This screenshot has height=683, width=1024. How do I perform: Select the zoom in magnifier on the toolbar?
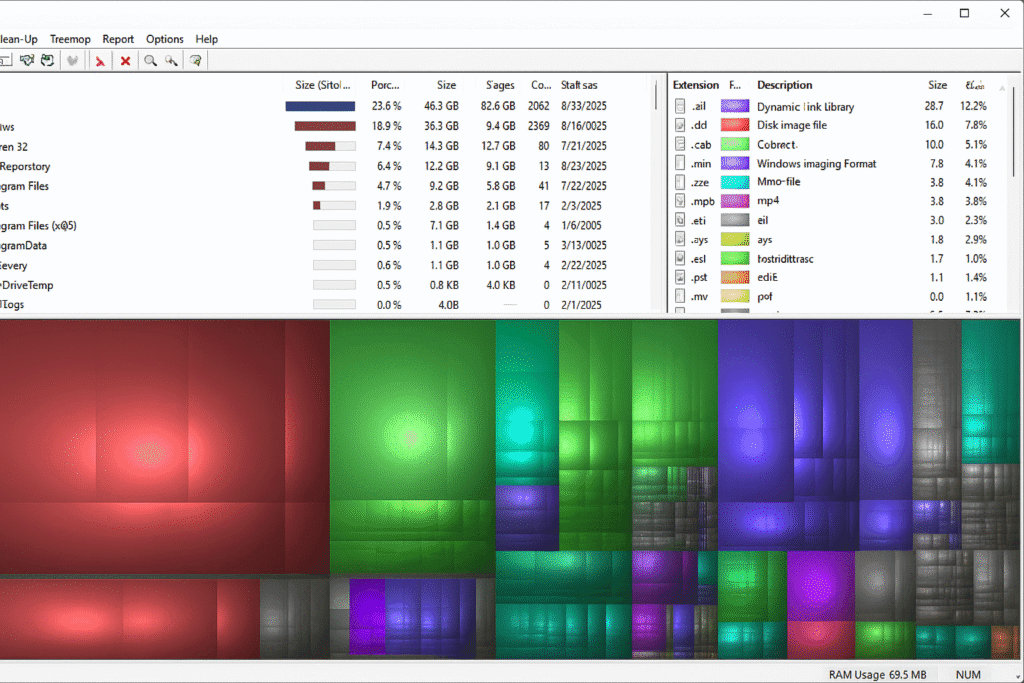point(151,61)
